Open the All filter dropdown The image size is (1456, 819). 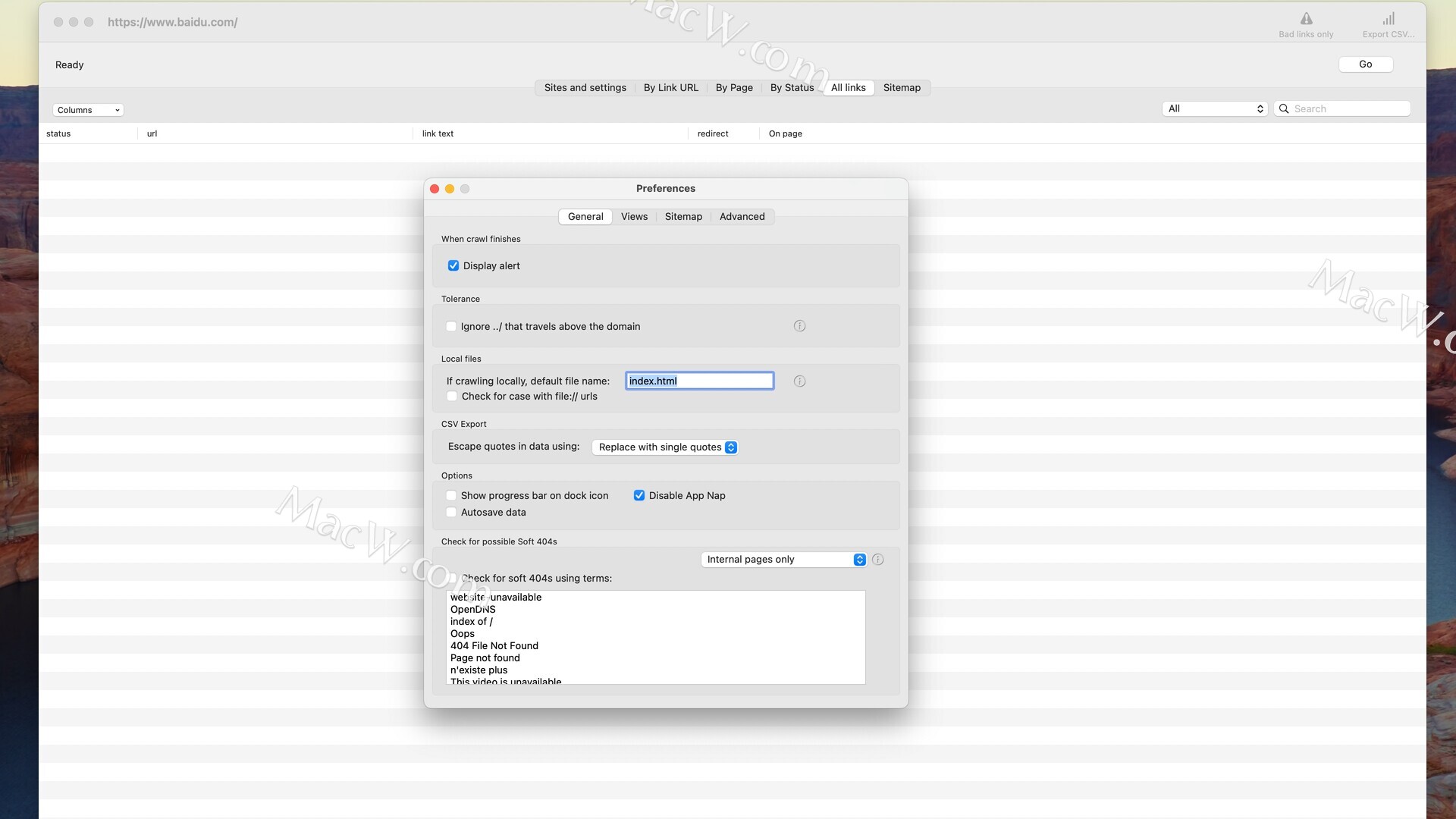(1214, 109)
